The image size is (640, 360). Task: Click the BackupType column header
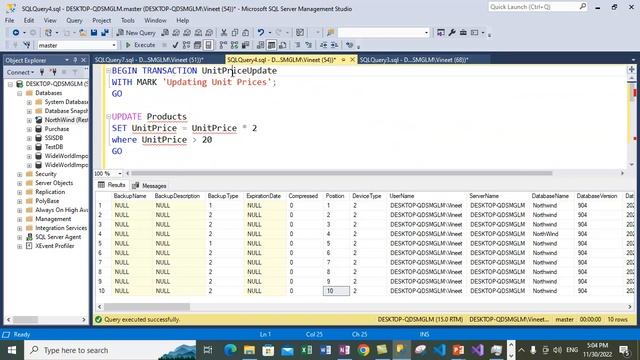pyautogui.click(x=223, y=196)
